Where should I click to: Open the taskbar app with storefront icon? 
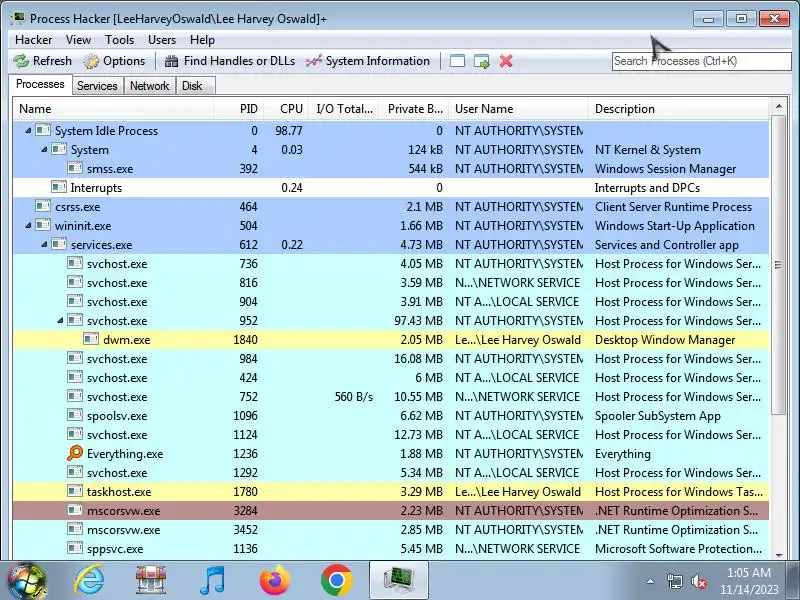(151, 581)
